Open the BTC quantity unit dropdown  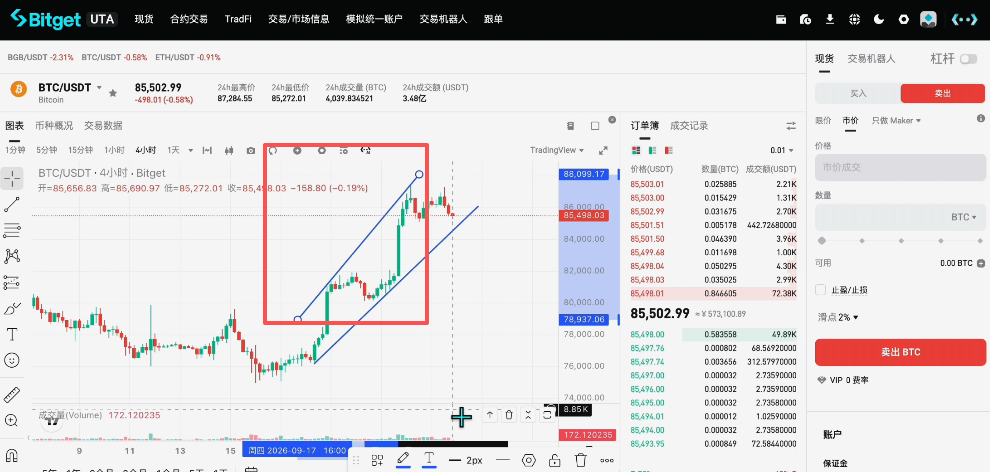pos(964,217)
